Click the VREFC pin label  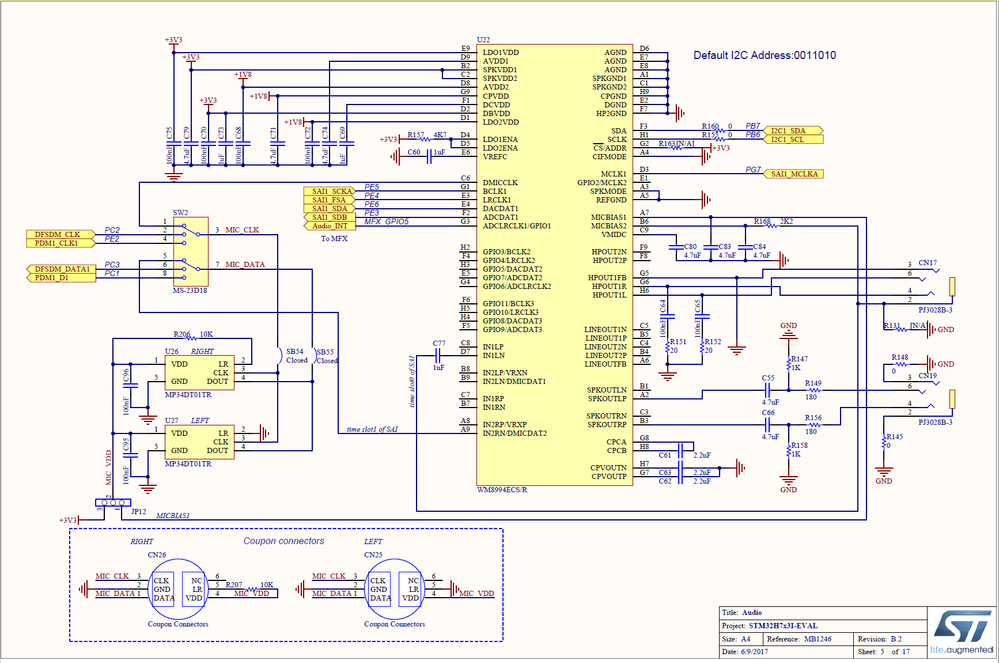click(495, 157)
